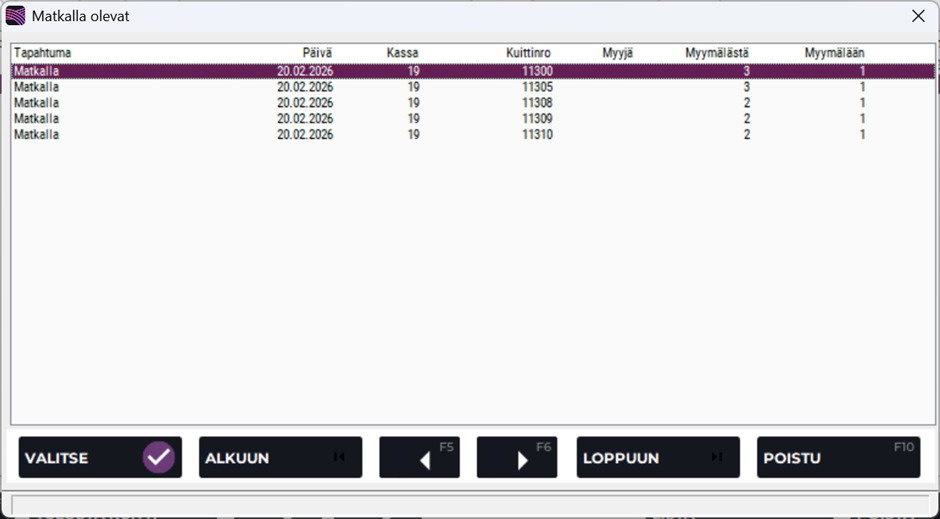Click the Tapahtuma column header
The width and height of the screenshot is (940, 519).
pos(43,52)
